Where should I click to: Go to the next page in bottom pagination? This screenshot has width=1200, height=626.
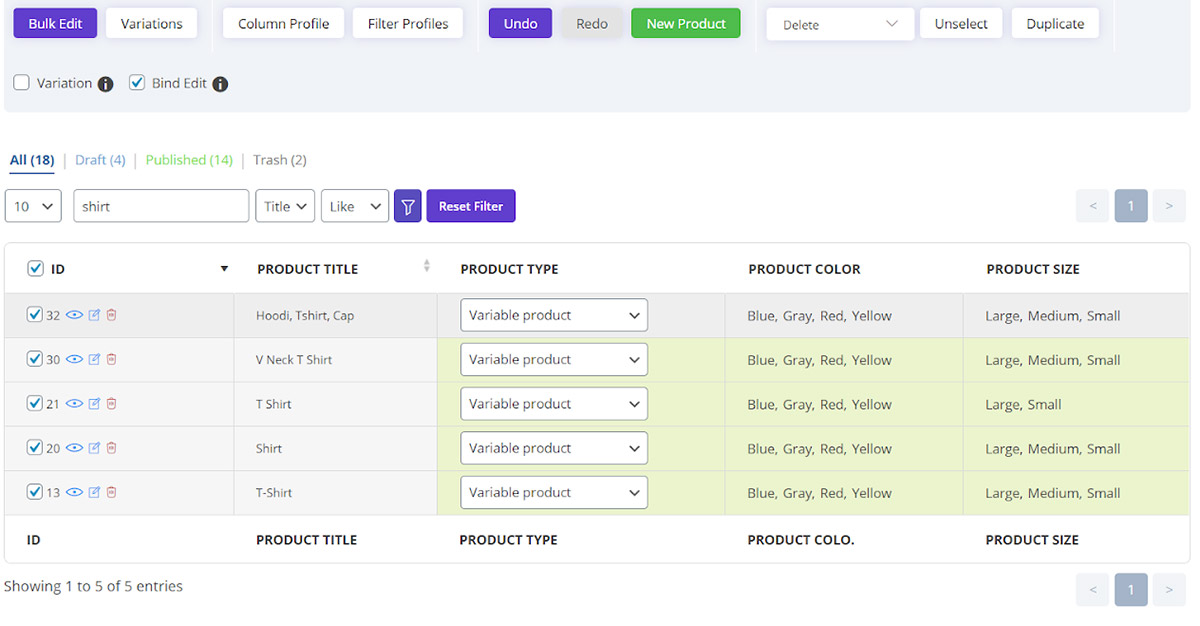point(1169,590)
